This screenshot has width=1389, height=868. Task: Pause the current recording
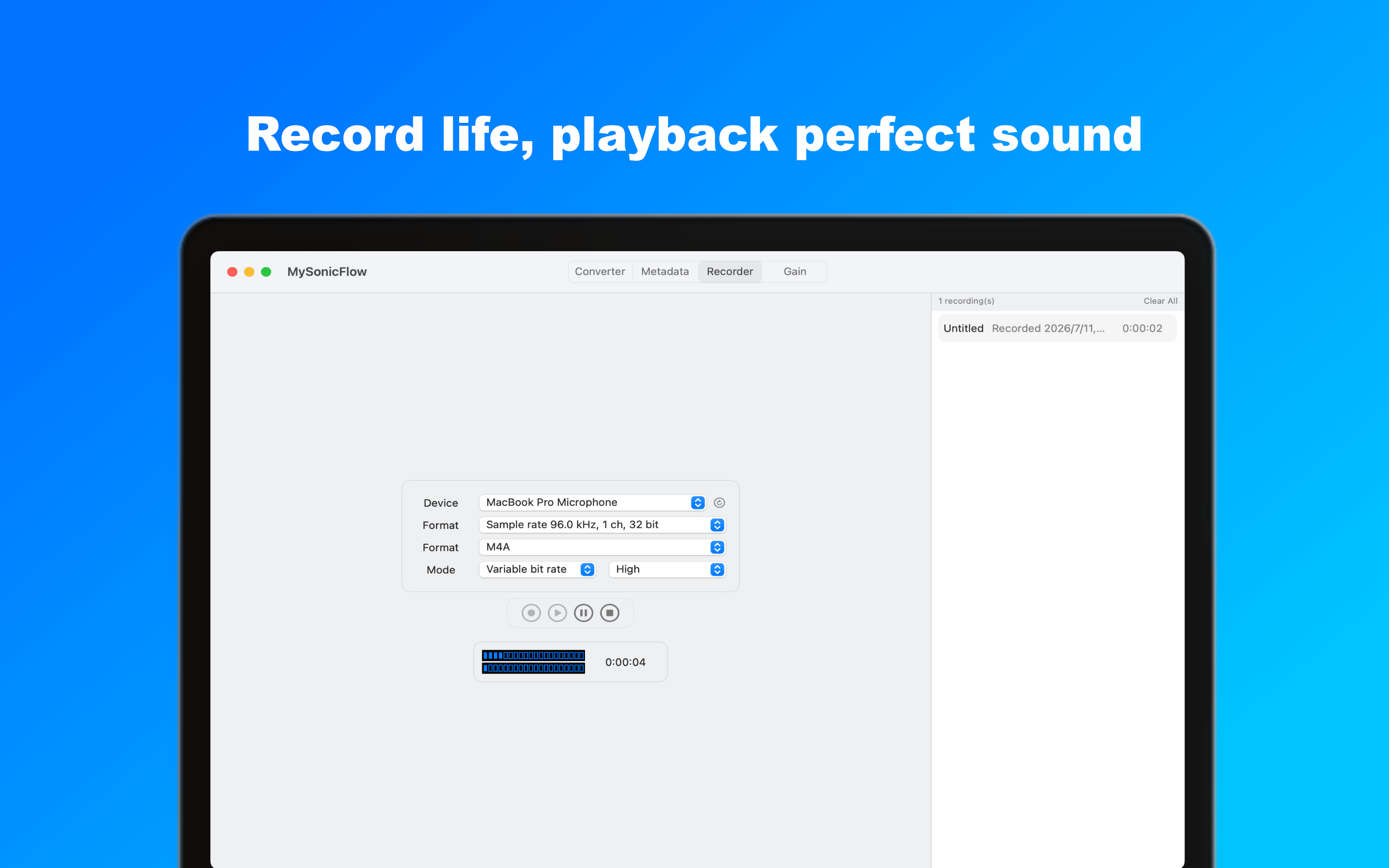point(584,613)
